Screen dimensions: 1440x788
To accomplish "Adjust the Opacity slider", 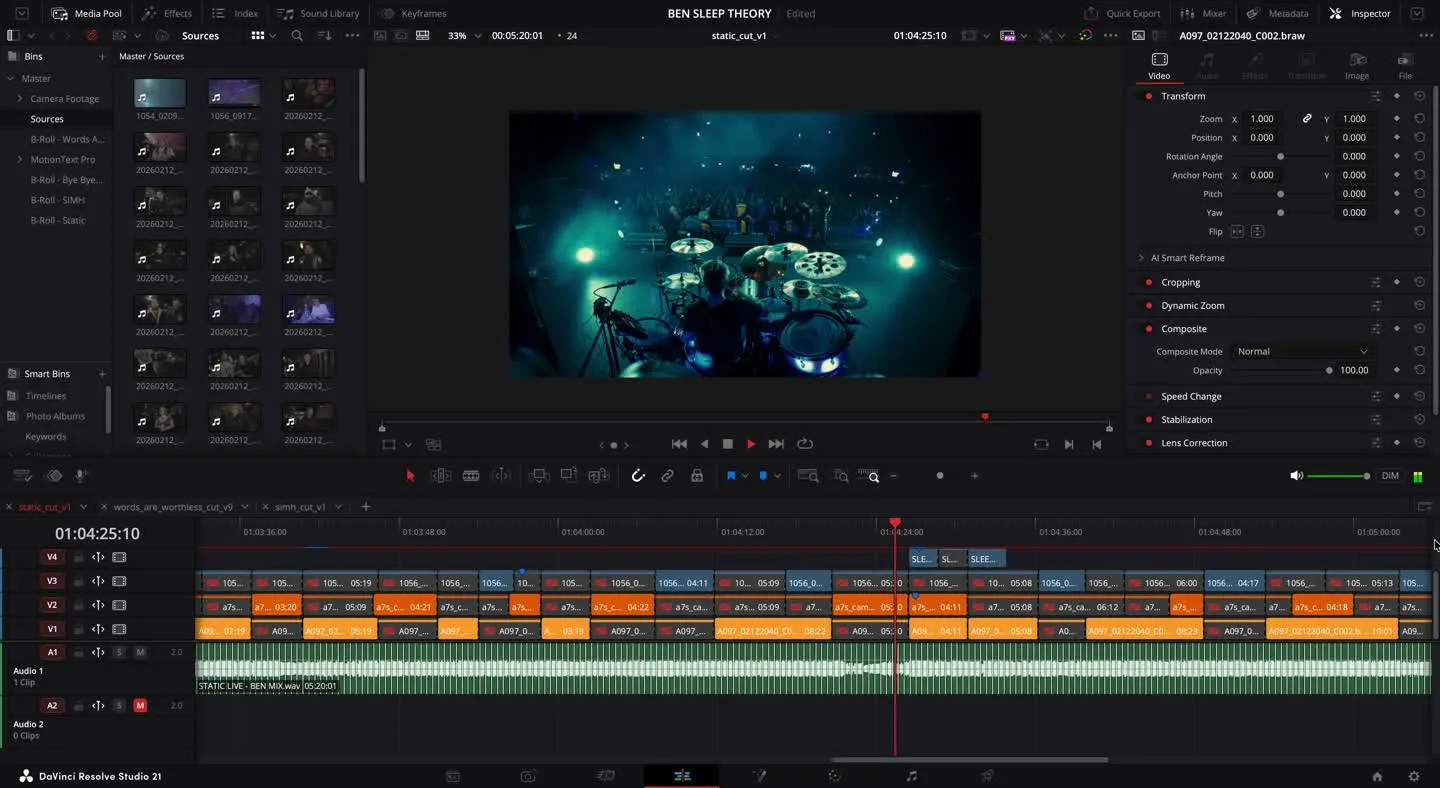I will [x=1283, y=371].
